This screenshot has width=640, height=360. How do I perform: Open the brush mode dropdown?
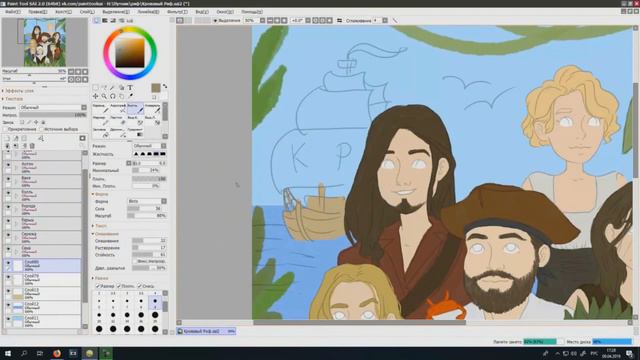(x=149, y=146)
